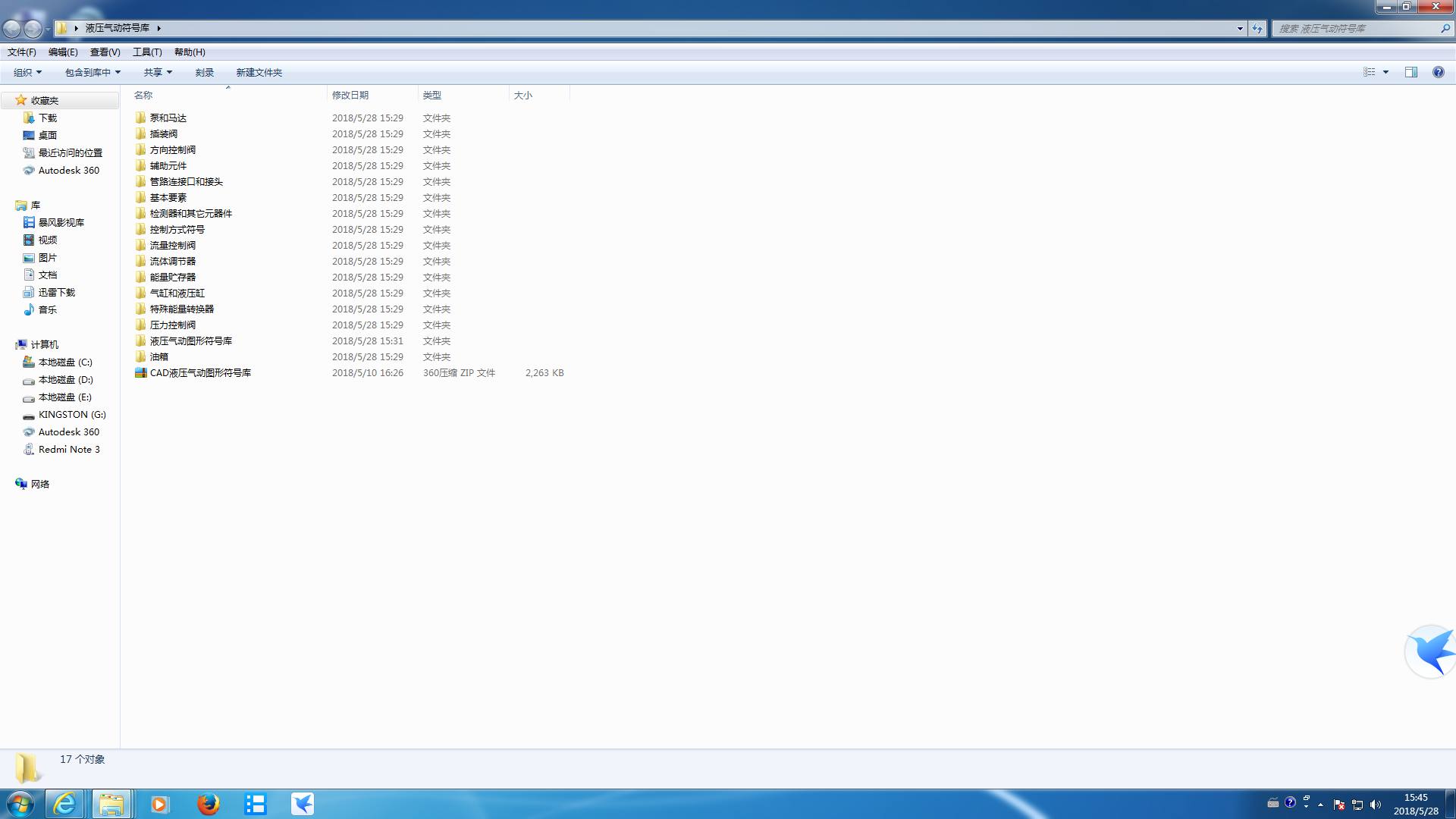Open the help question mark icon
Screen dimensions: 1456x819
tap(1438, 72)
